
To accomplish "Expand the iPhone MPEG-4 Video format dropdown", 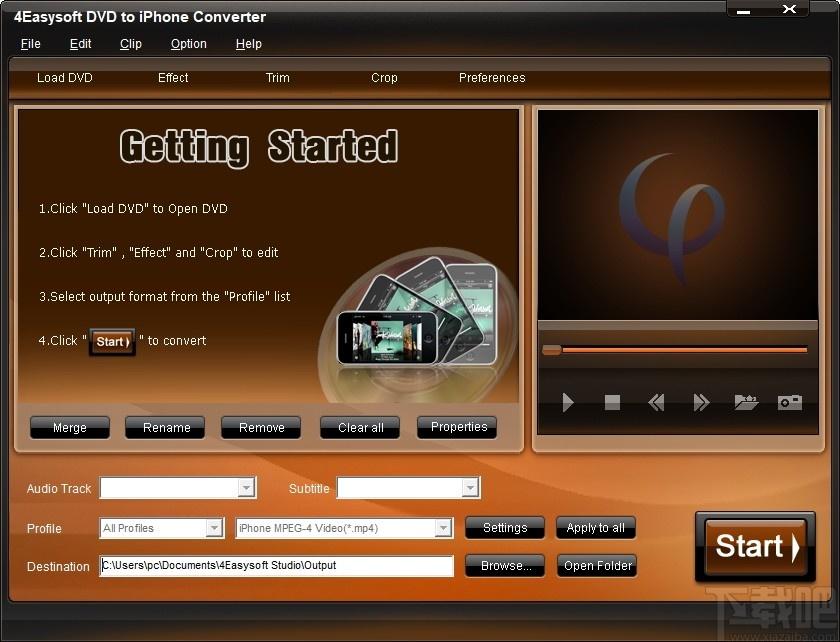I will tap(443, 528).
